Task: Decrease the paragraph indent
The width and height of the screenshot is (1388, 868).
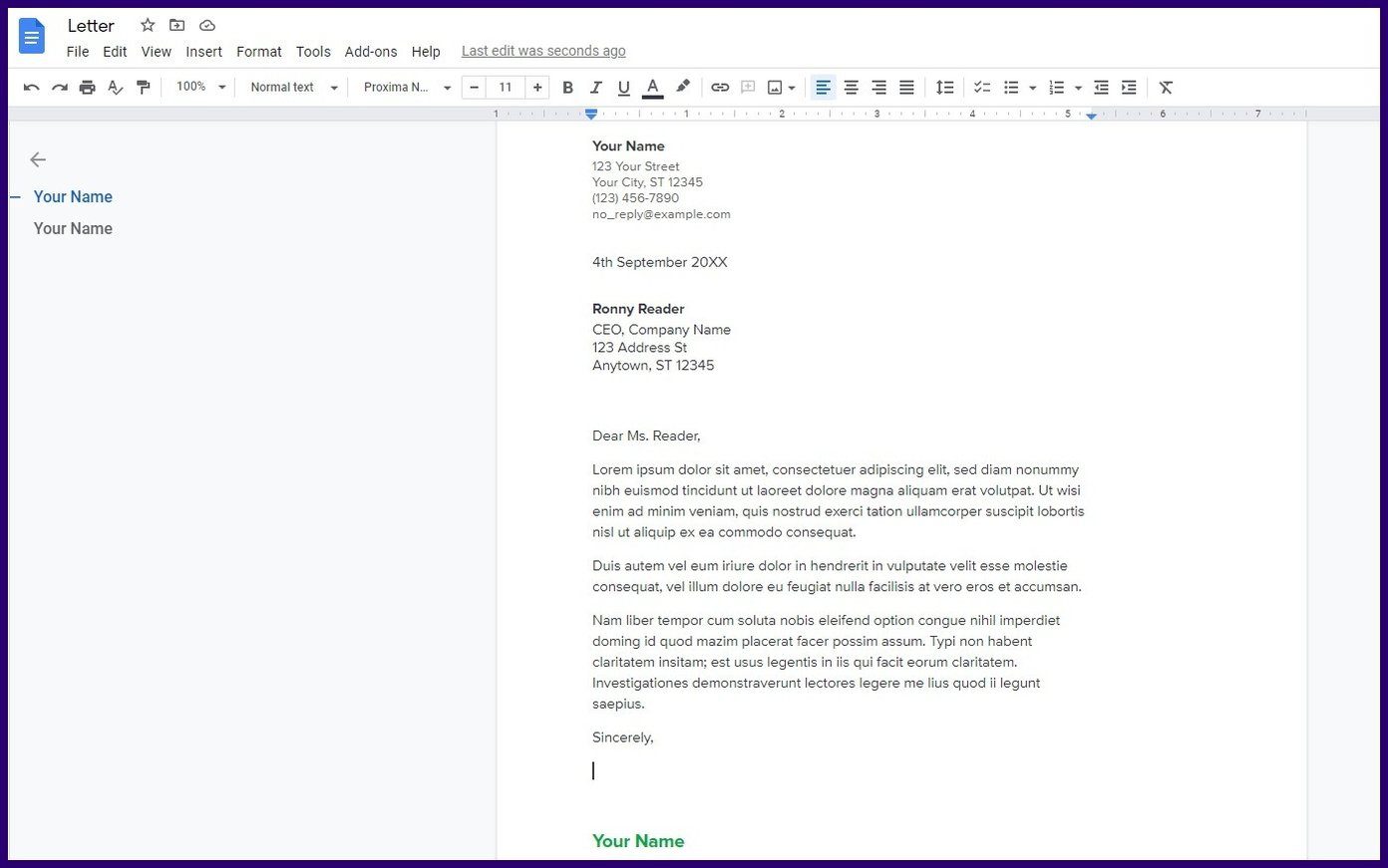Action: click(x=1101, y=88)
